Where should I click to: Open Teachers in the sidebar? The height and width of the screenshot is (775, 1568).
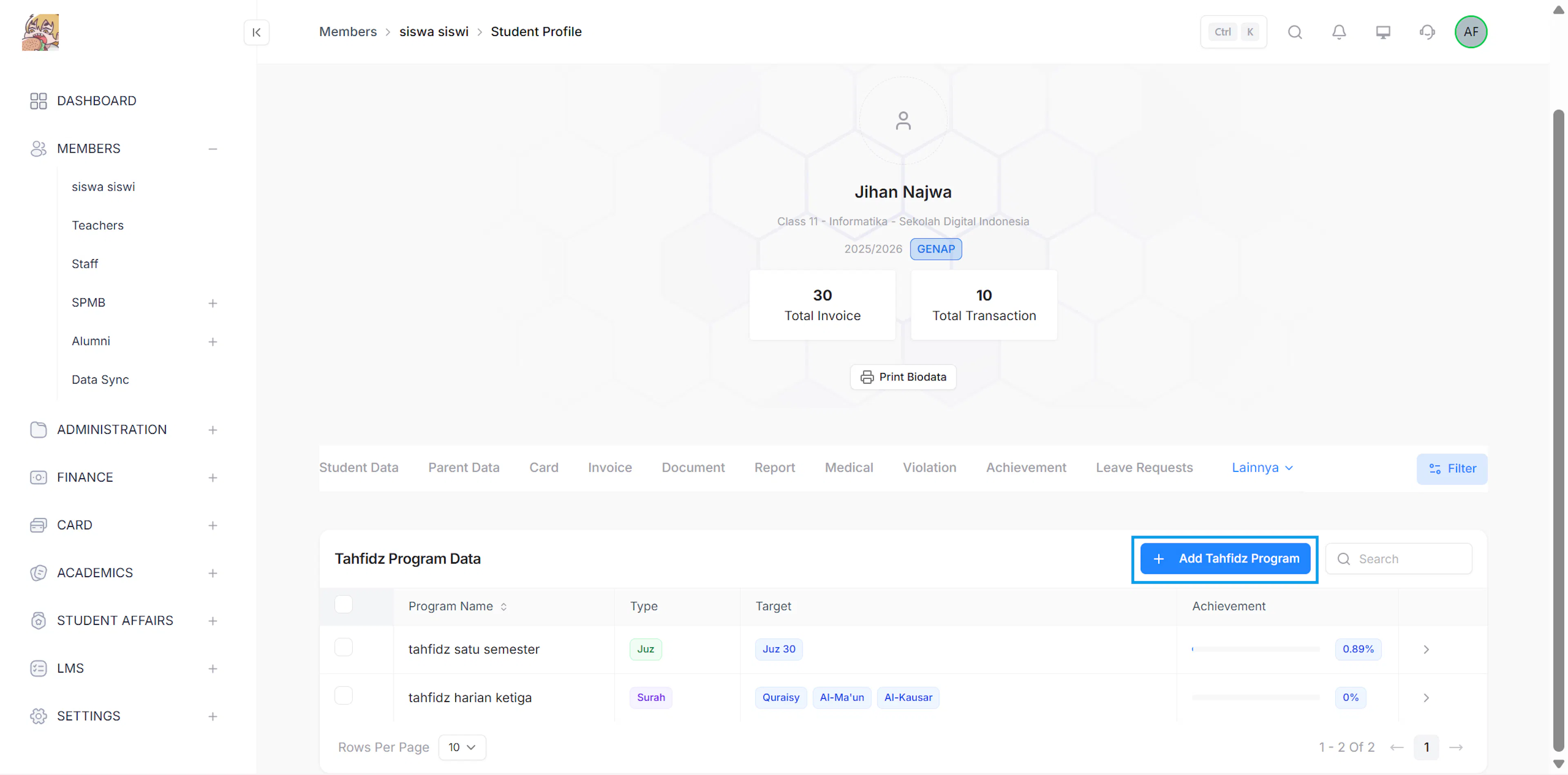click(x=98, y=226)
